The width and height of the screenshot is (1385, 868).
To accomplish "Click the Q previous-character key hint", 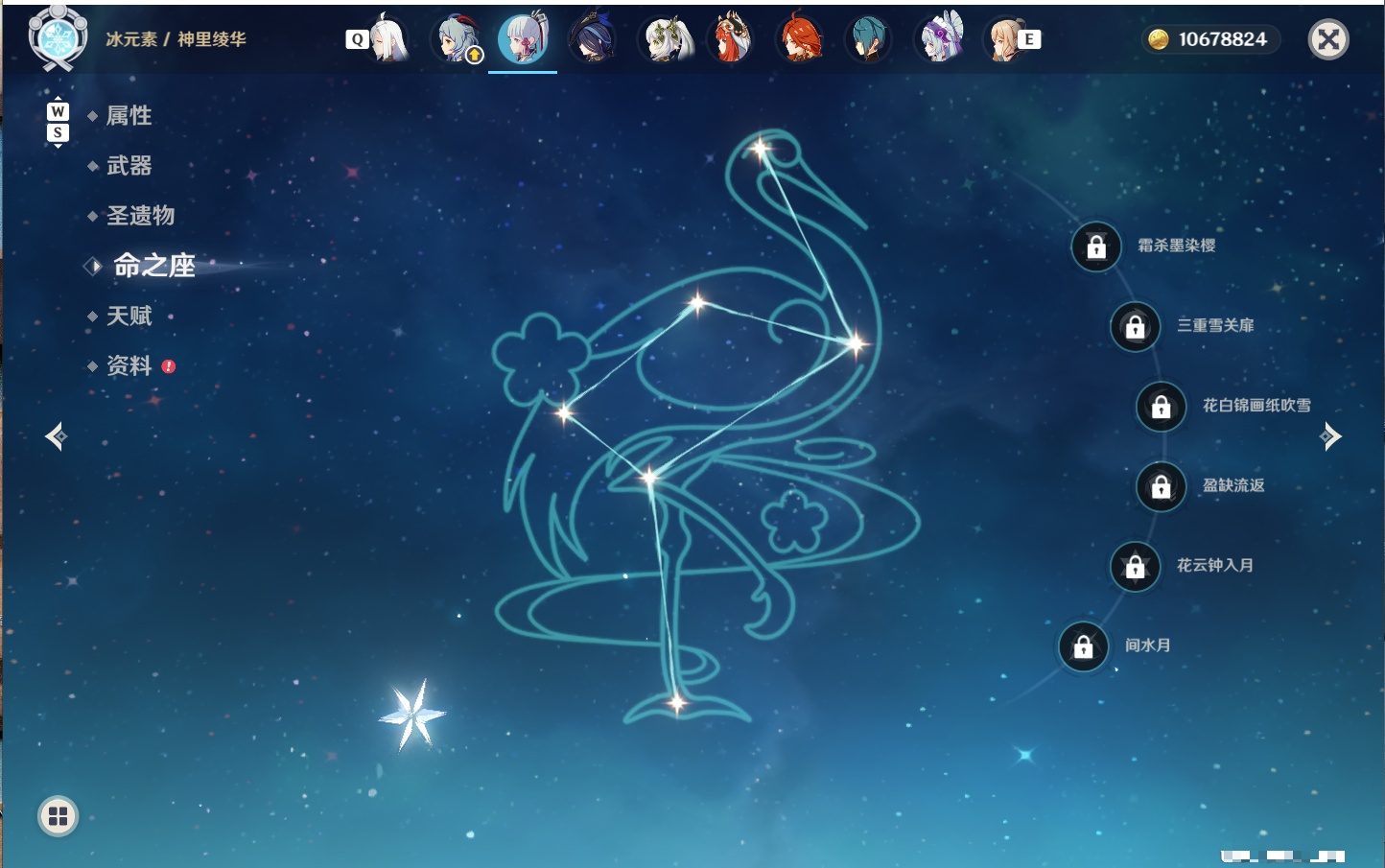I will pos(357,39).
